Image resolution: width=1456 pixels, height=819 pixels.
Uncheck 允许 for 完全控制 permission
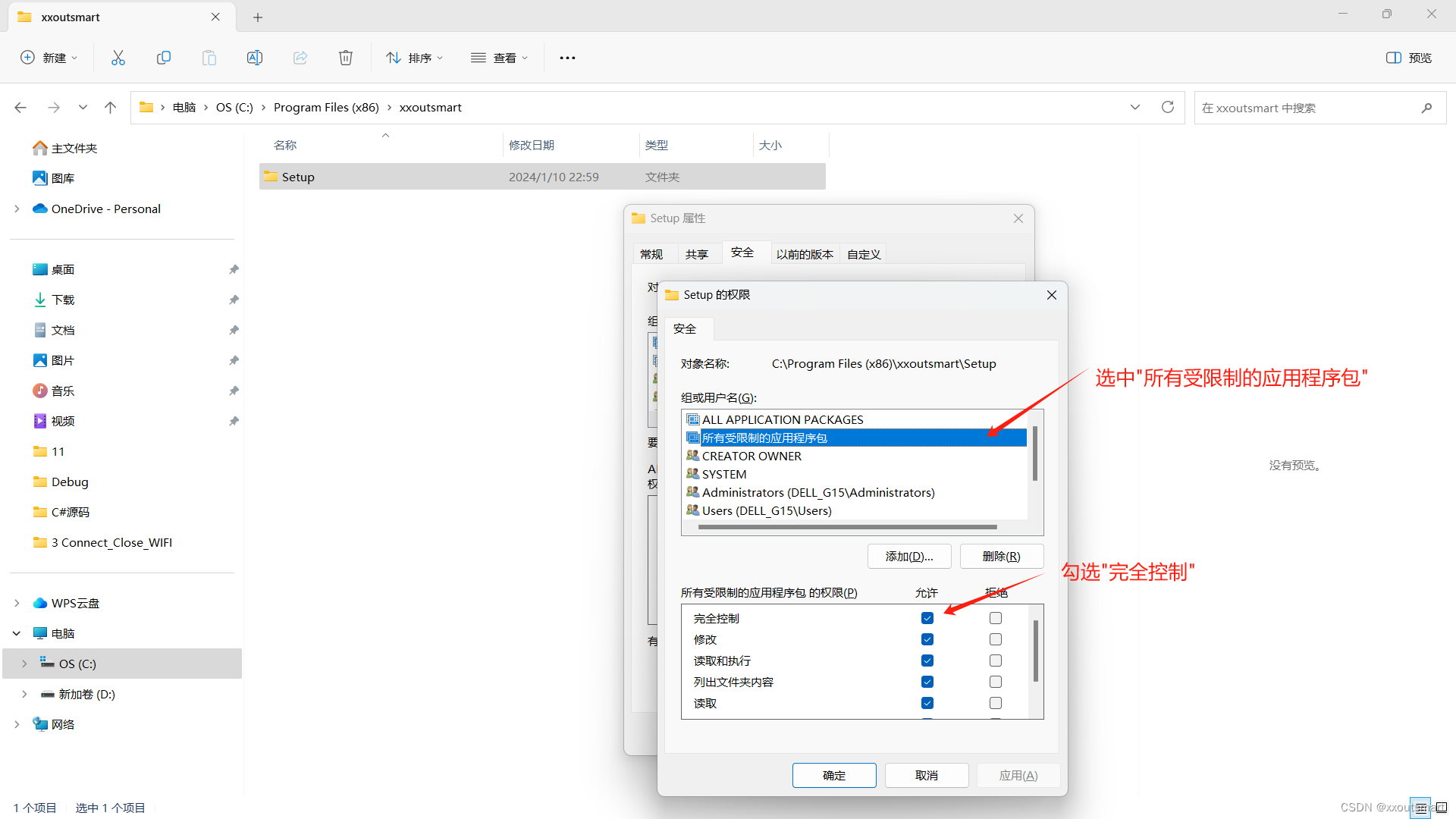[926, 618]
